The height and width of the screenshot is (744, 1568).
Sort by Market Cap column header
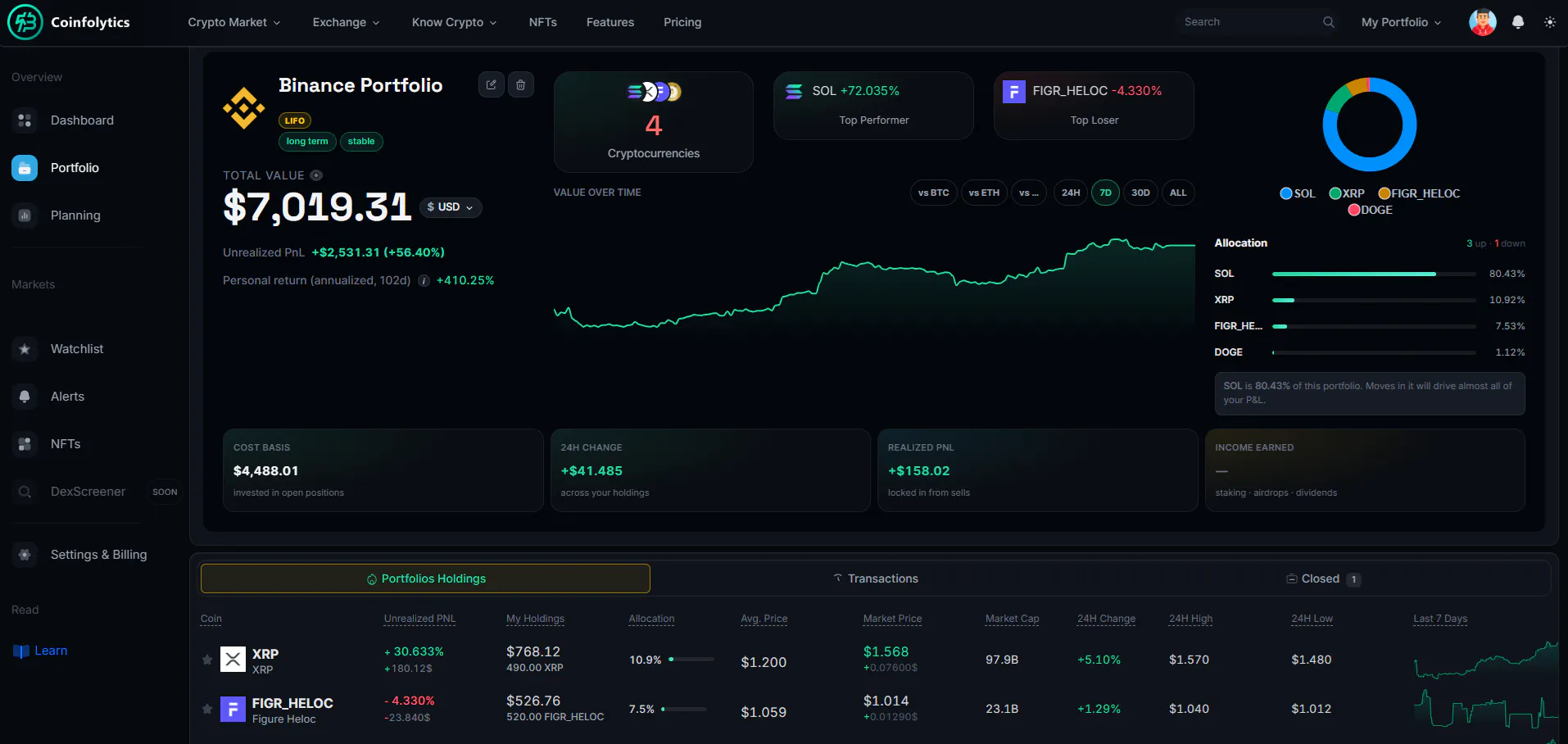1012,619
